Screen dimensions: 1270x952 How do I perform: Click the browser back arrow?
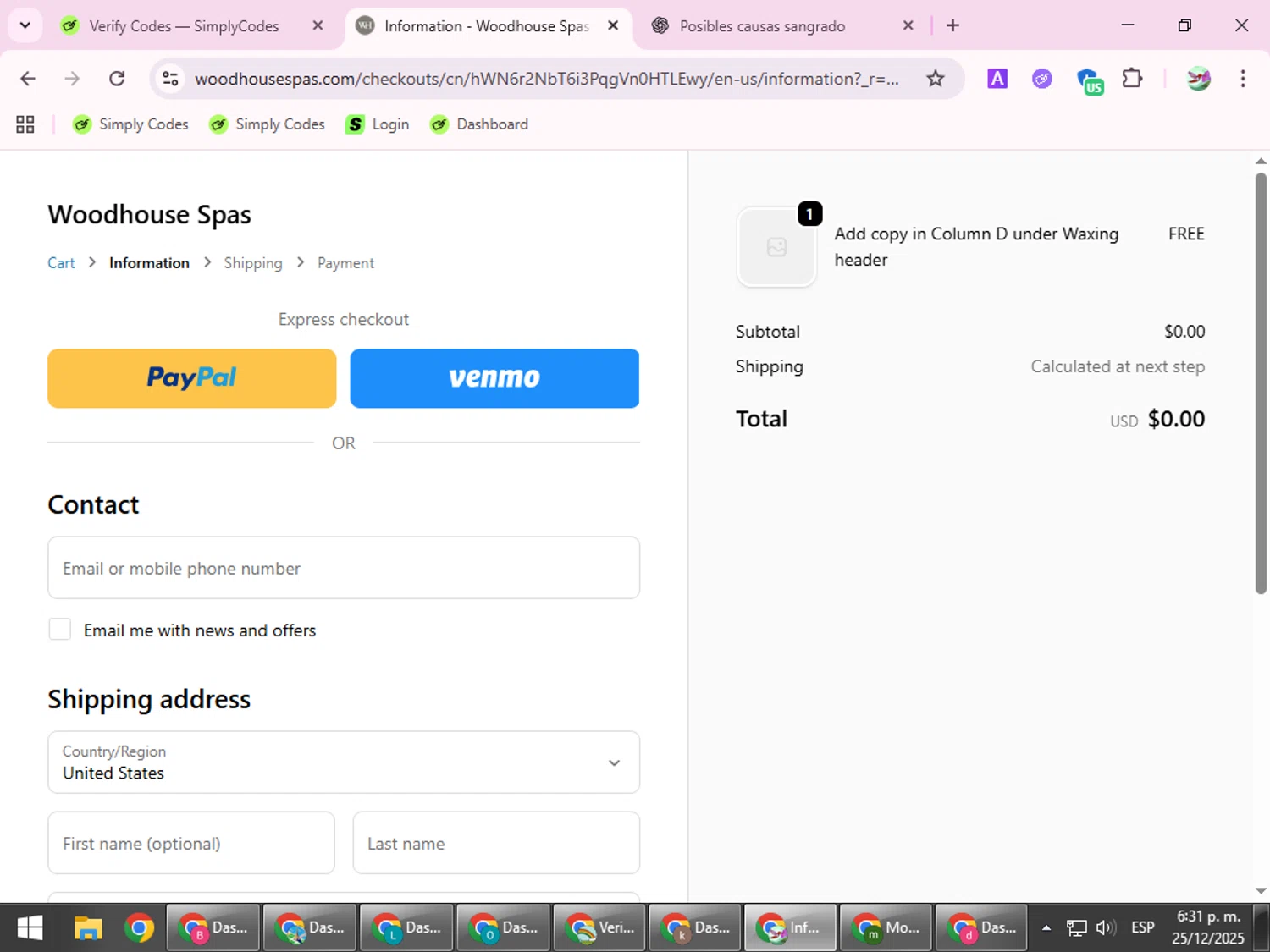tap(28, 79)
